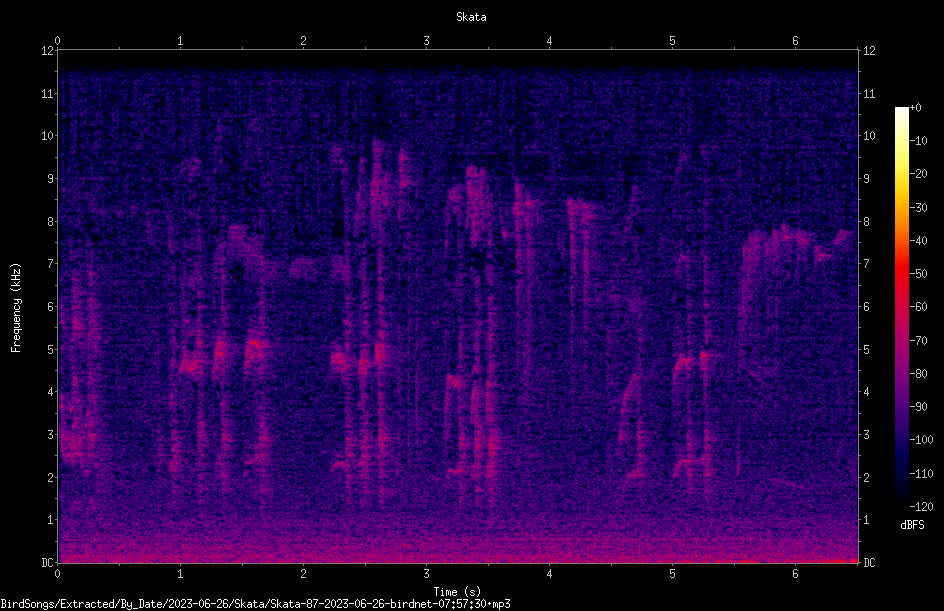Click the 10 label on the left frequency axis
The width and height of the screenshot is (944, 611).
[47, 136]
